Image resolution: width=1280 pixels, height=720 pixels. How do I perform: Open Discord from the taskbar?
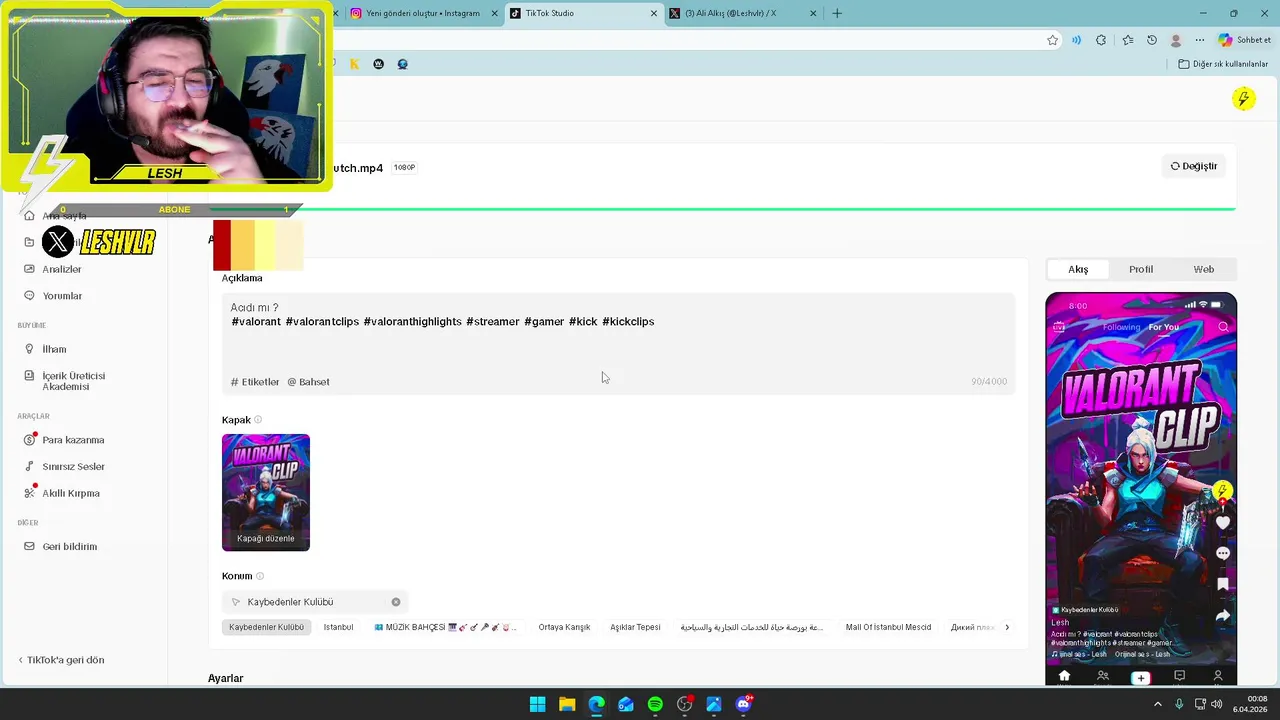click(743, 704)
